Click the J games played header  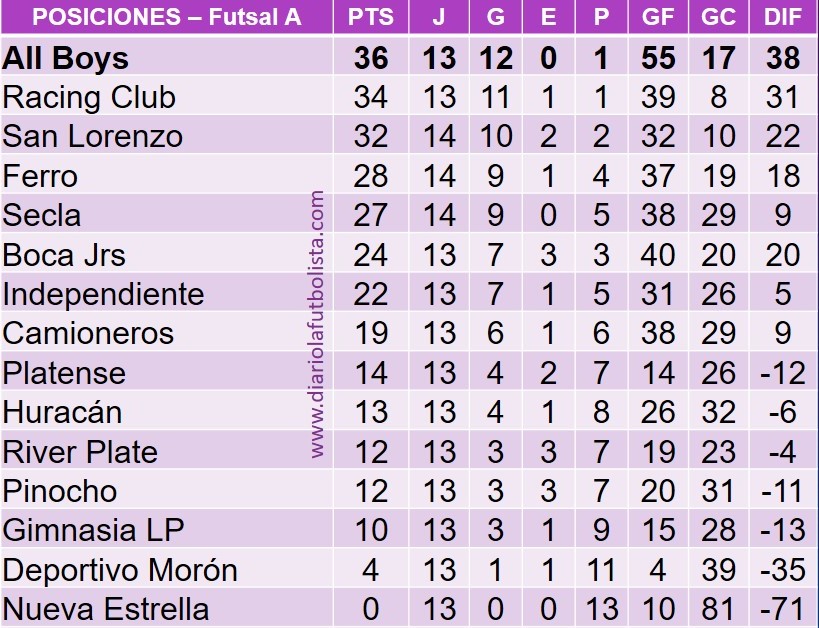(439, 17)
